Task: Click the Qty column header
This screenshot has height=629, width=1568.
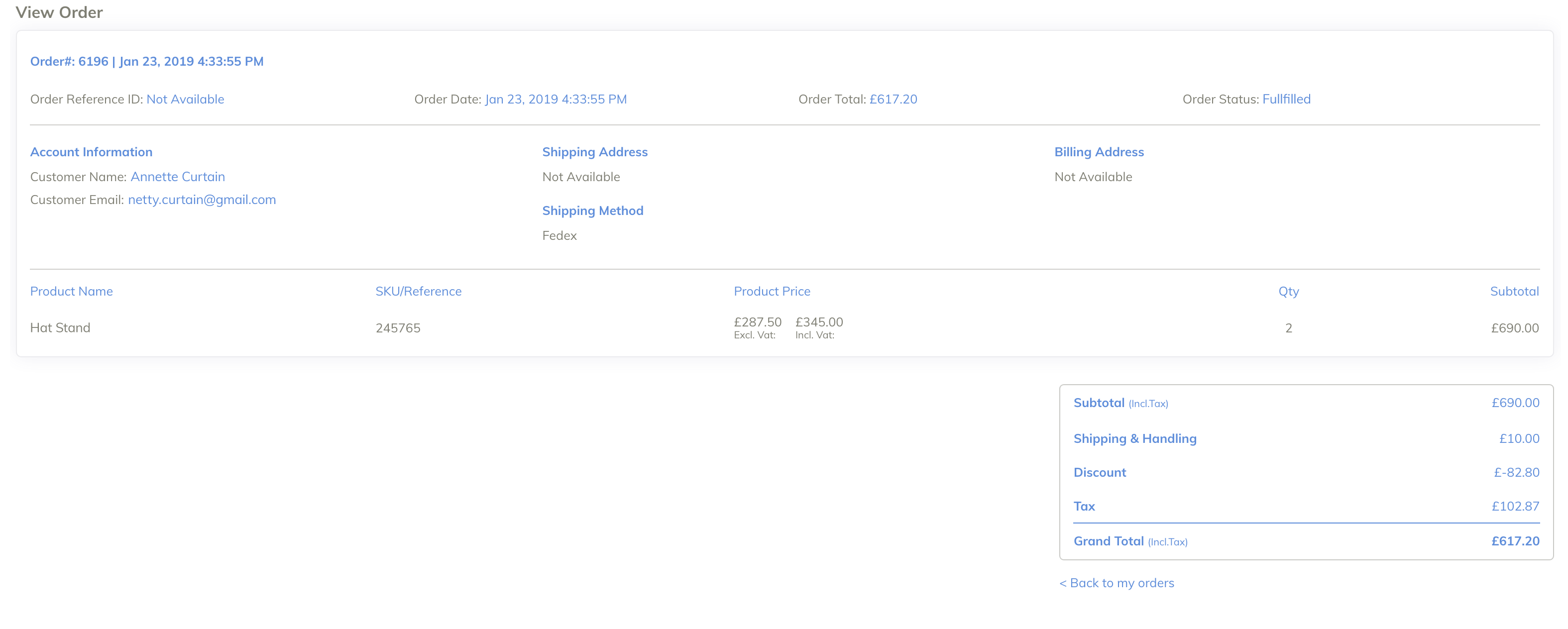Action: (1288, 292)
